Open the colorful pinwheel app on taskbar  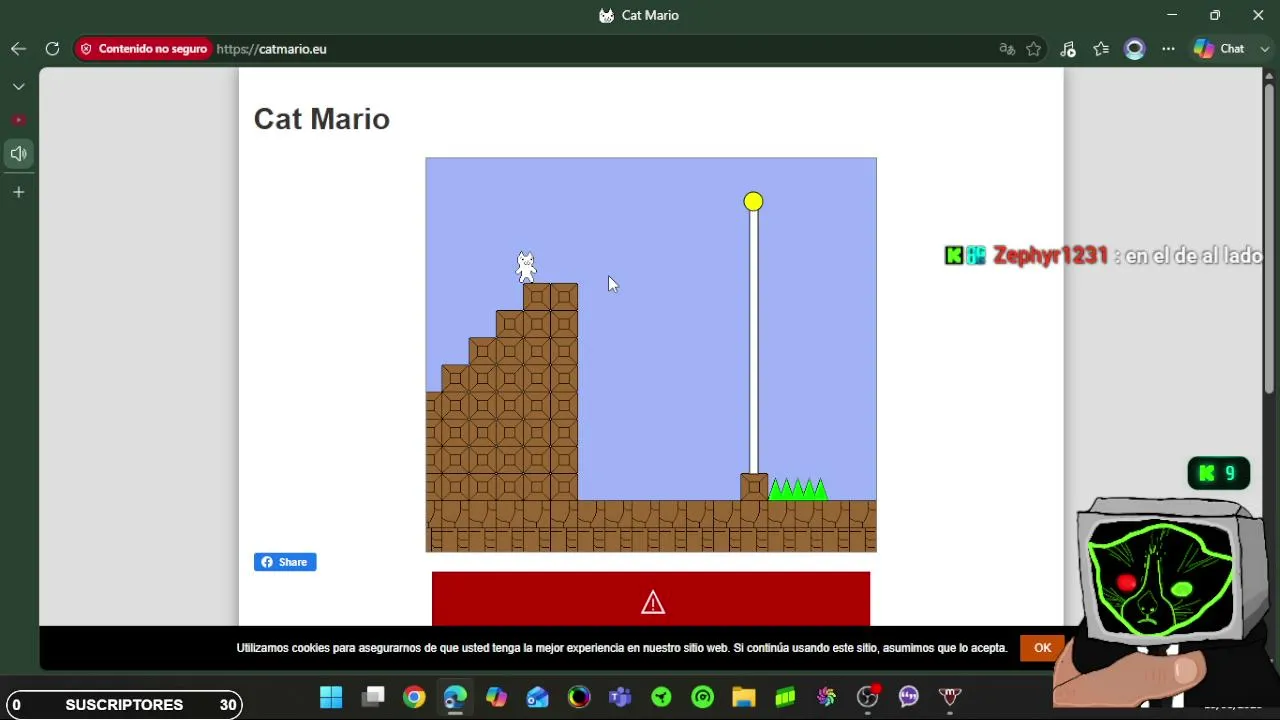click(826, 697)
